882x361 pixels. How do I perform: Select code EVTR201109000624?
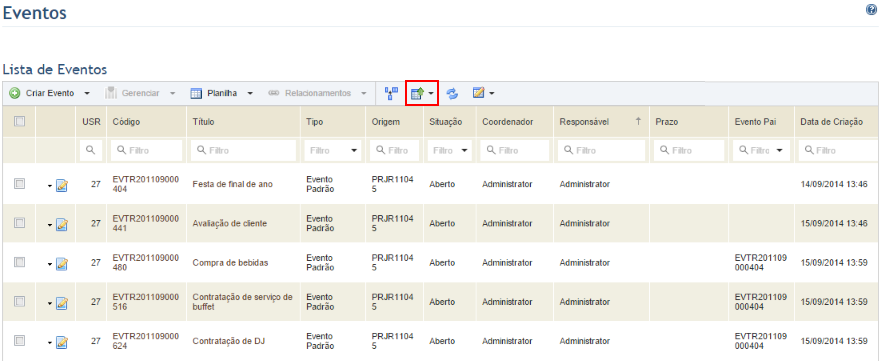(146, 341)
